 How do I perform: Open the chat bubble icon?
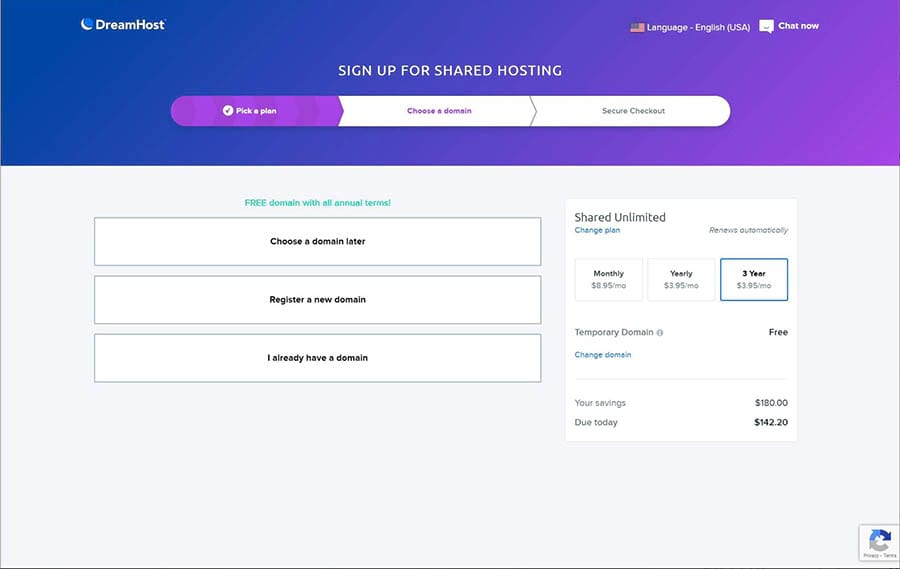tap(766, 26)
